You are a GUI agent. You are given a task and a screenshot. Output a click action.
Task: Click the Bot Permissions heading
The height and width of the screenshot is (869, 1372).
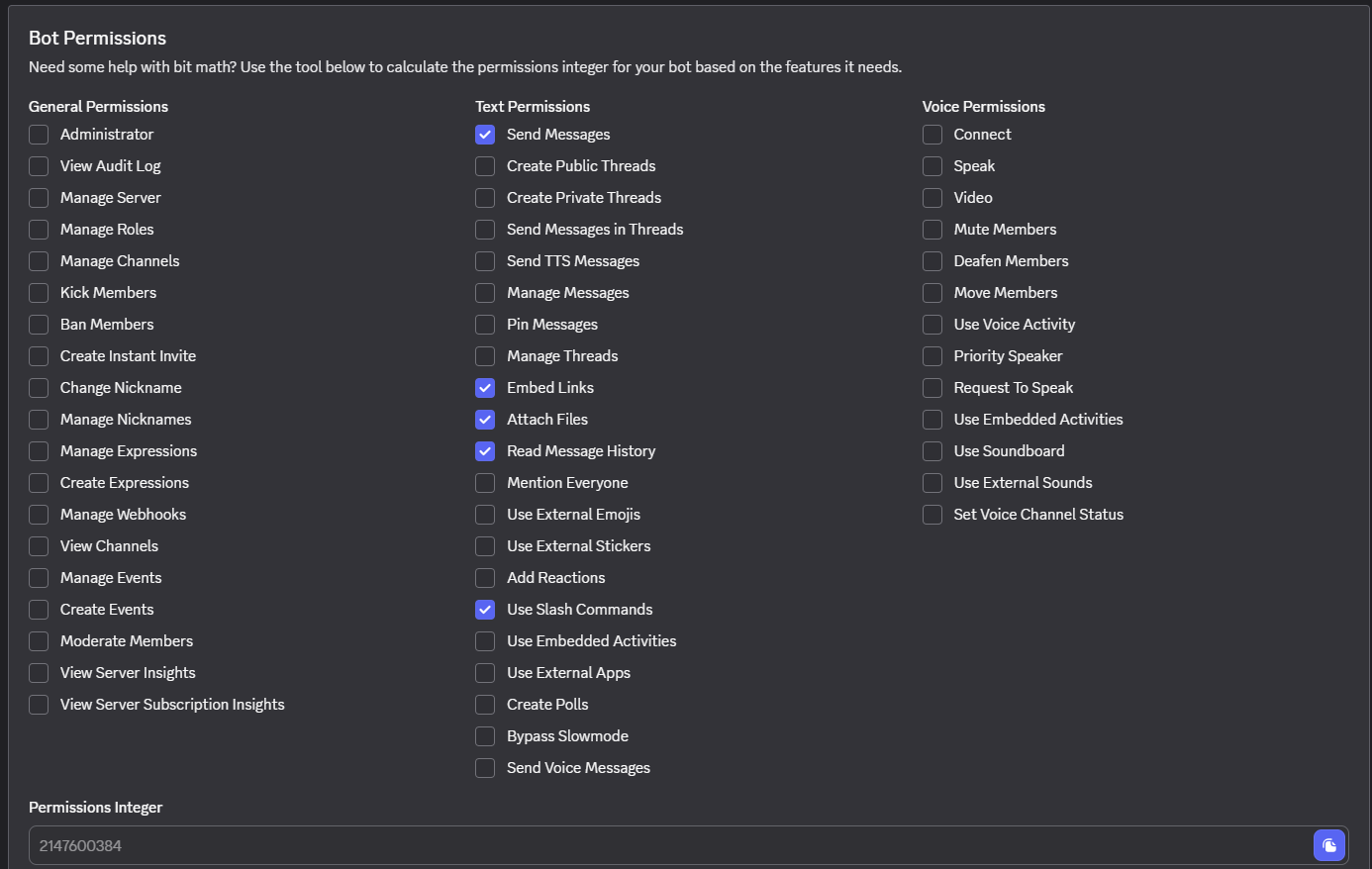point(97,39)
